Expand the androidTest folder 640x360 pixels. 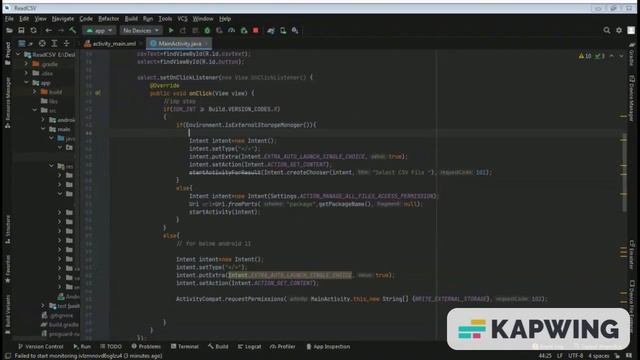pyautogui.click(x=43, y=120)
